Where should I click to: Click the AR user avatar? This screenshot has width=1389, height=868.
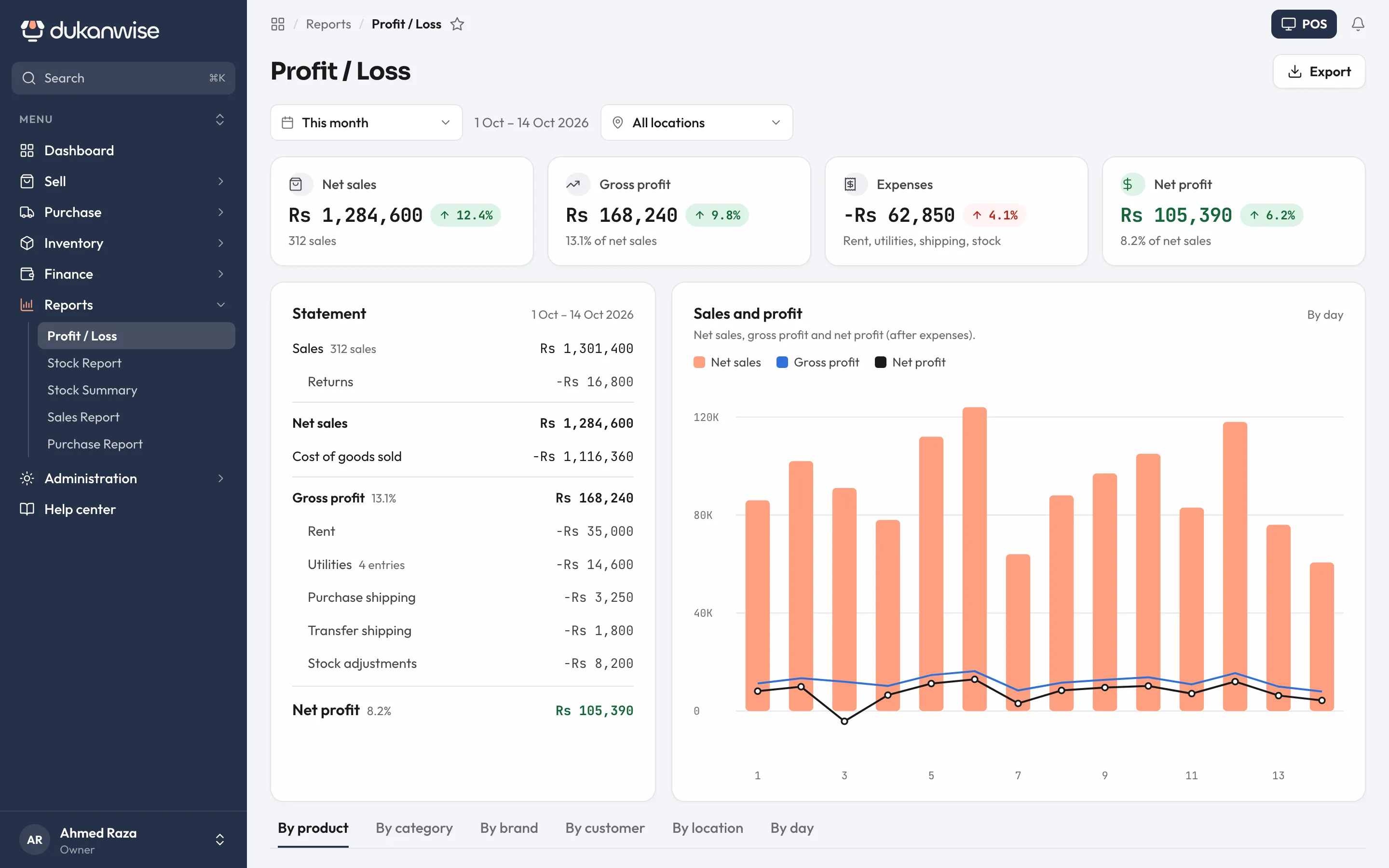coord(34,840)
